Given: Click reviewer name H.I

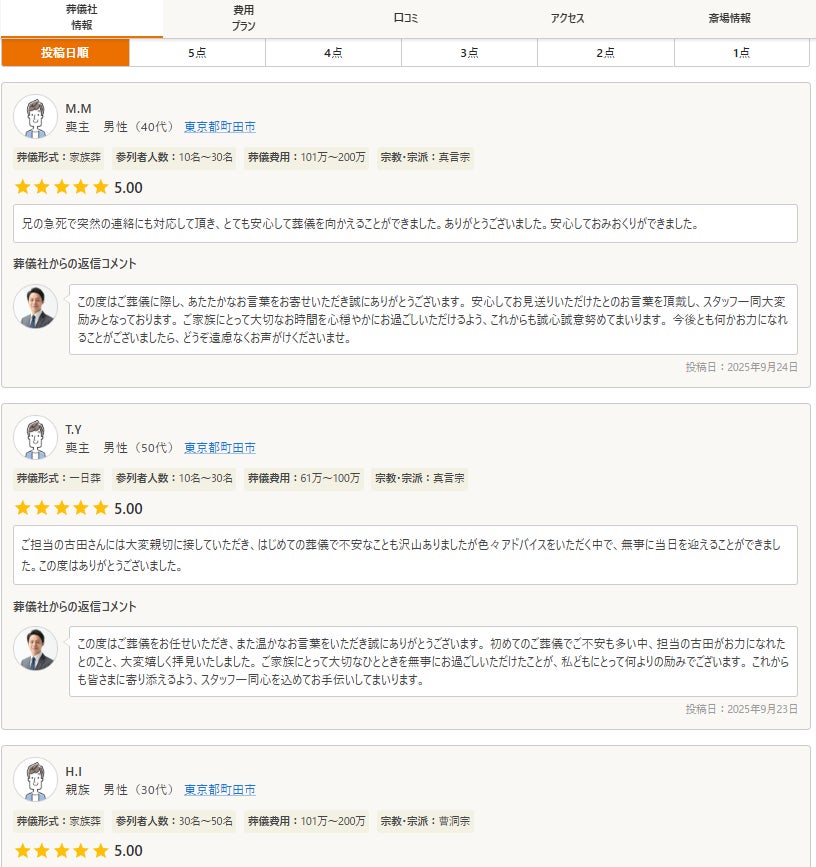Looking at the screenshot, I should click(x=74, y=771).
